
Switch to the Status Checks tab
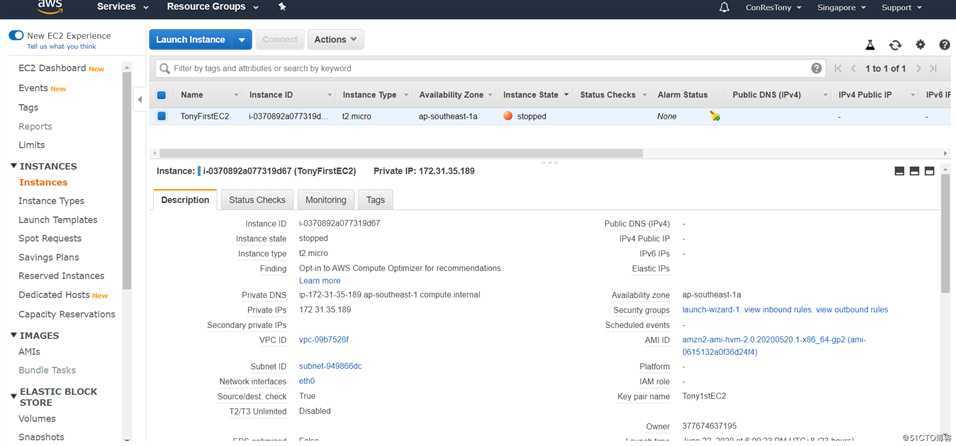pos(257,200)
